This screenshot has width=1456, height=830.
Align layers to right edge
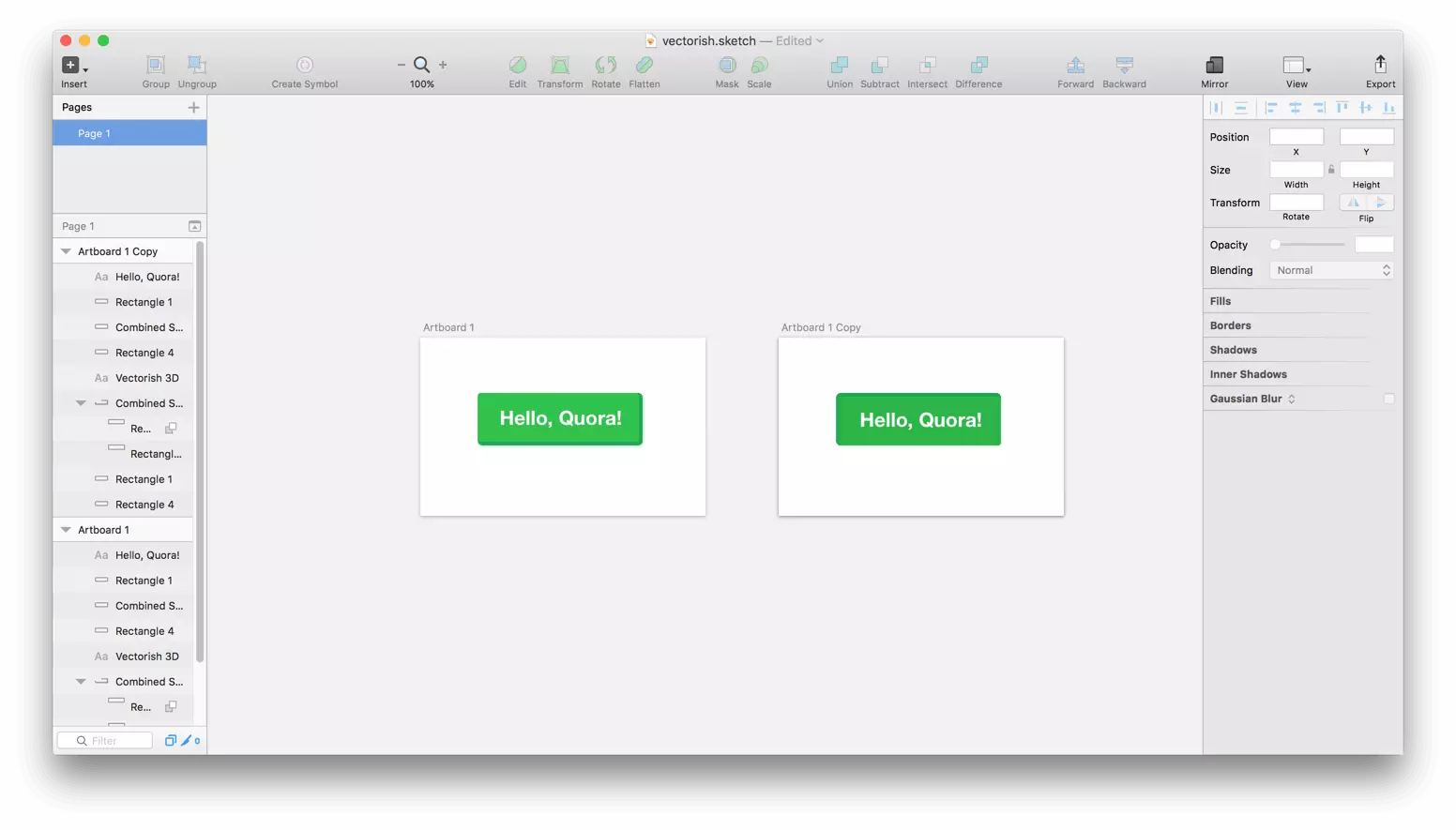(x=1319, y=108)
